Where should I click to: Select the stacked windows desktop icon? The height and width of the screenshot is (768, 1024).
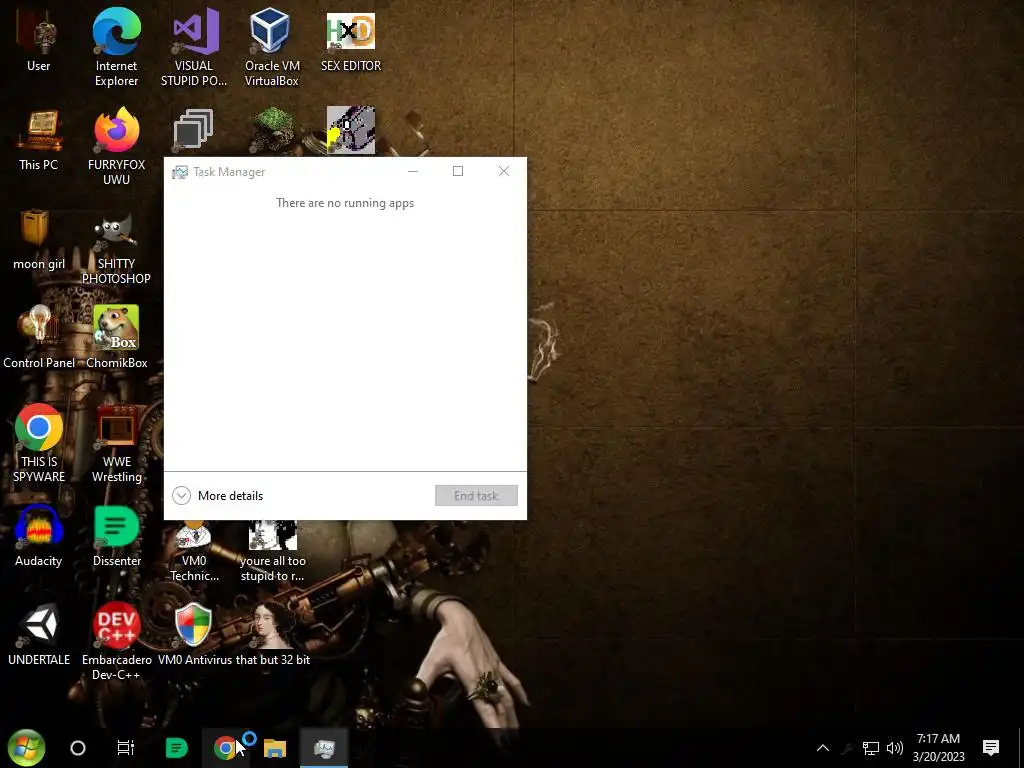click(193, 130)
